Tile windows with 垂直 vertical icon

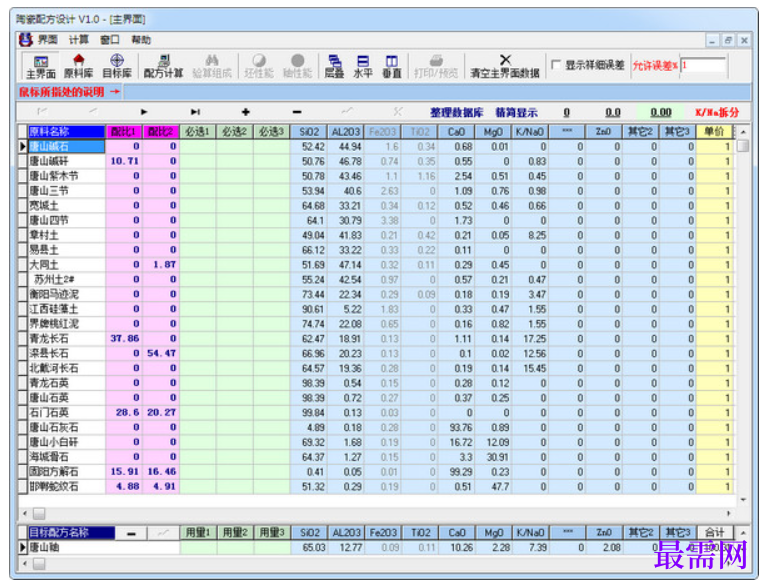pyautogui.click(x=392, y=66)
